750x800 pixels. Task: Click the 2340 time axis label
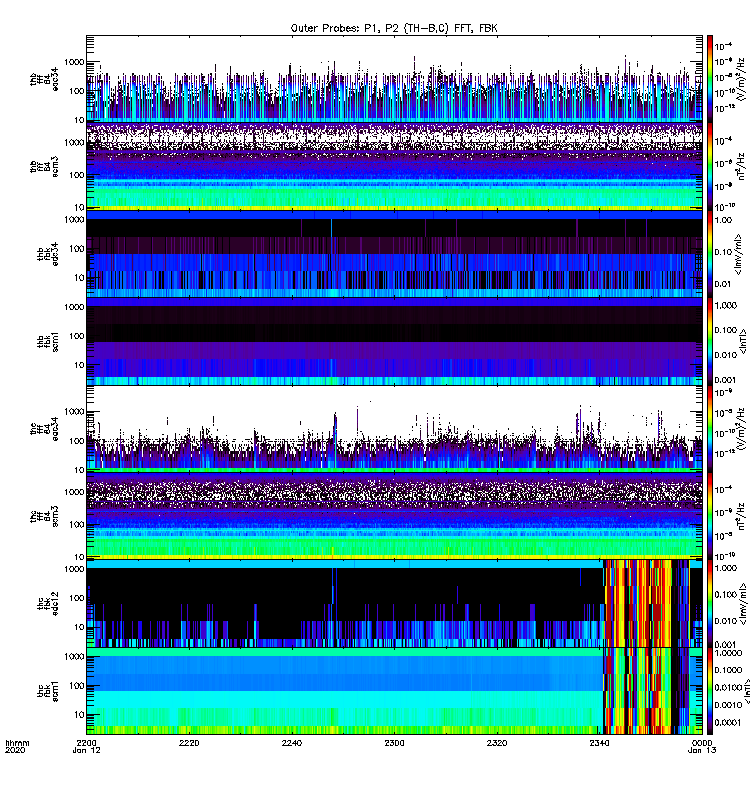(x=599, y=743)
